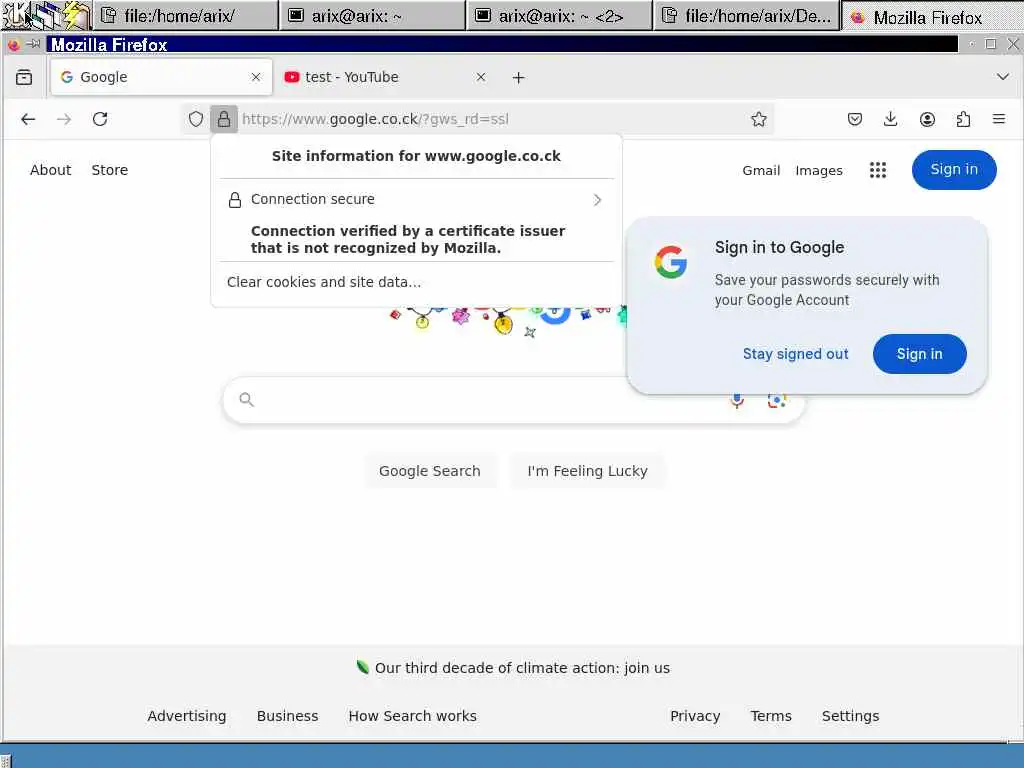Switch to the Google tab

(x=161, y=77)
